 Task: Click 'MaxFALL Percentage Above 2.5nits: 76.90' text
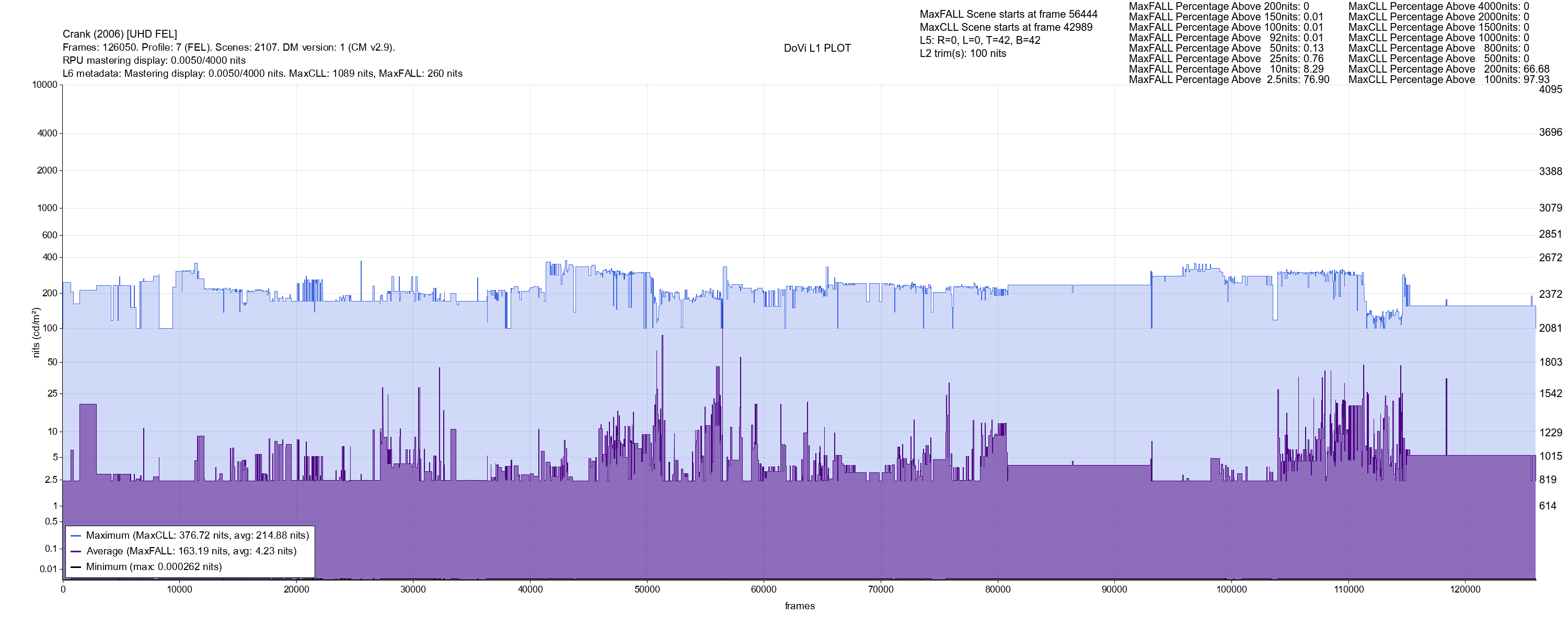pos(1228,80)
